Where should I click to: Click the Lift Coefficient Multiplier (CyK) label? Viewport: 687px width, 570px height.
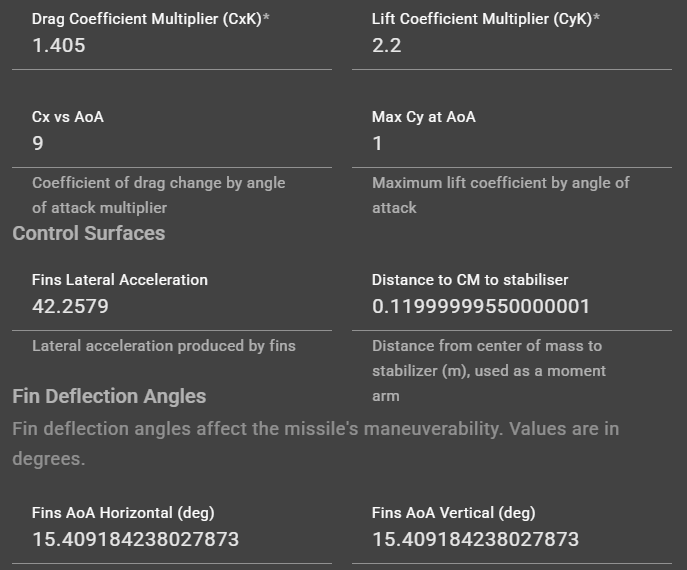point(485,19)
